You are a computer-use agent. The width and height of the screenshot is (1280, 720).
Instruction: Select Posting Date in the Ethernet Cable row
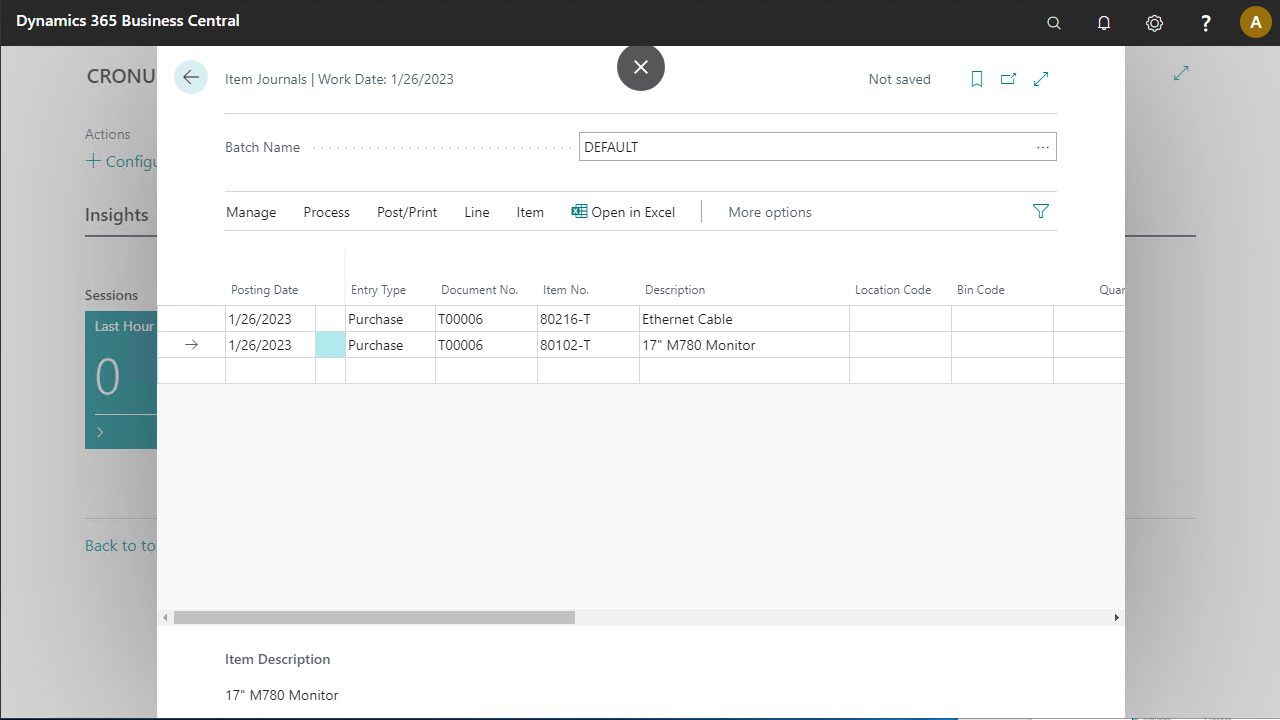click(270, 319)
